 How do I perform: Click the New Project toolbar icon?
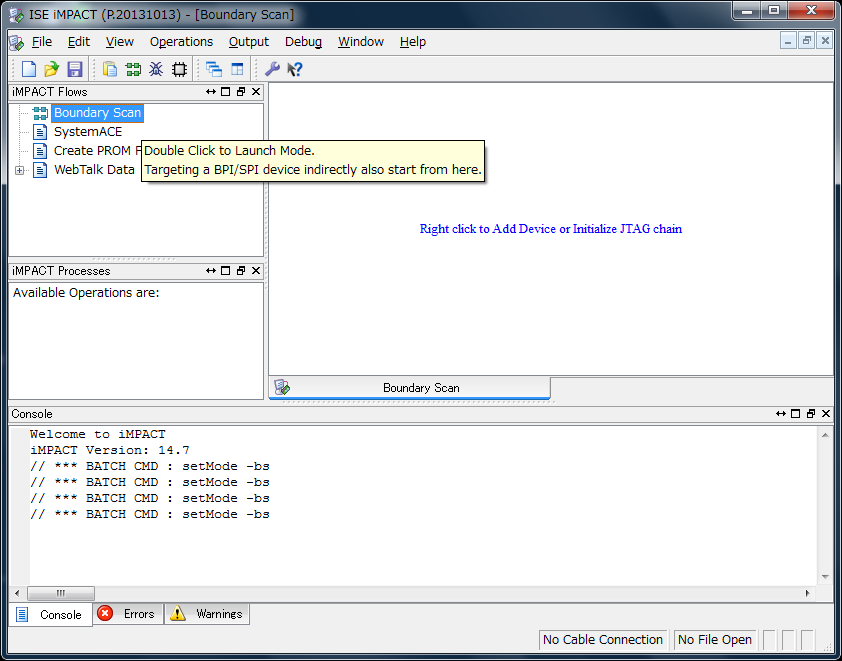coord(29,69)
